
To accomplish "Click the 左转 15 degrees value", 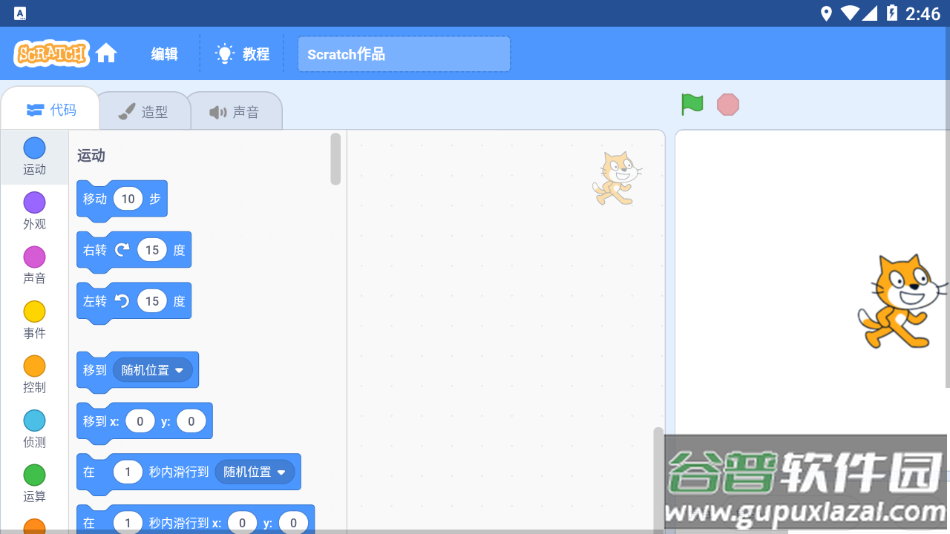I will [152, 301].
